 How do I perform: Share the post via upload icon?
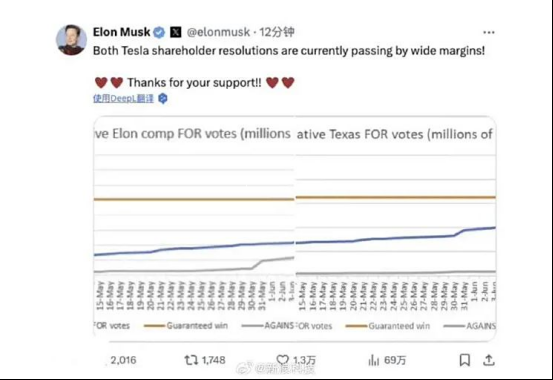(x=489, y=360)
